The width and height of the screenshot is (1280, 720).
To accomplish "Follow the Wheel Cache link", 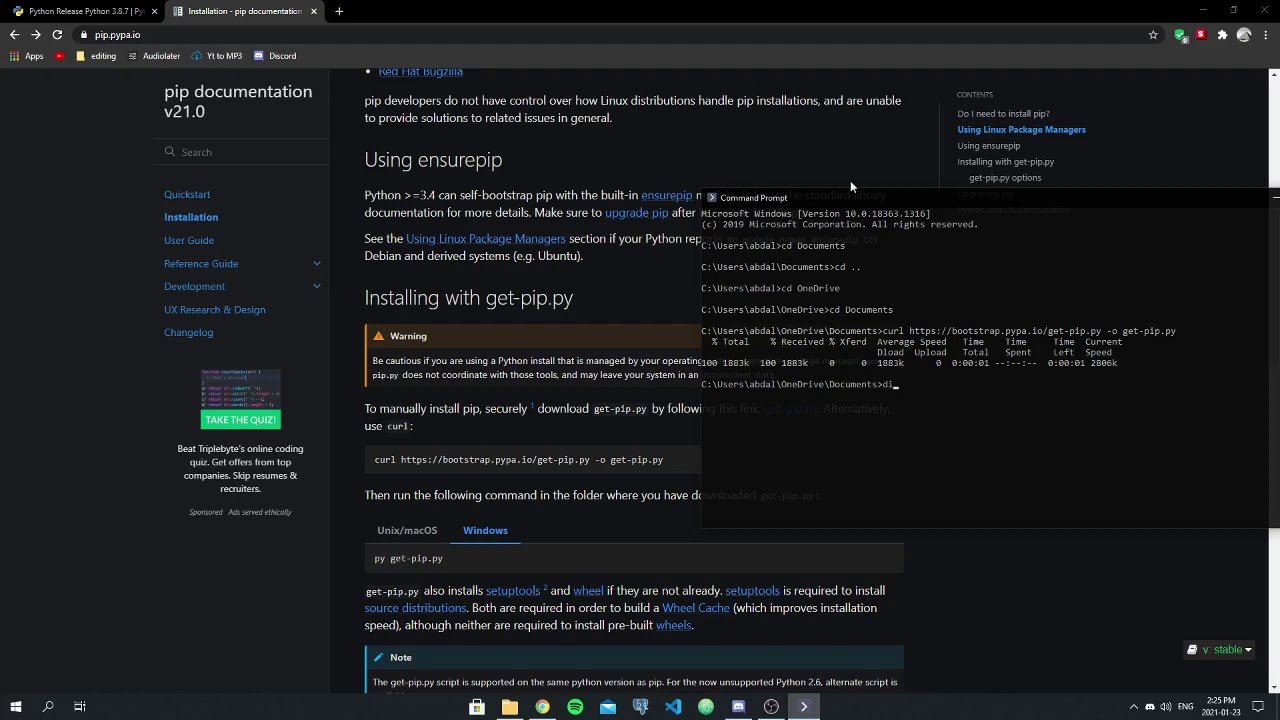I will pyautogui.click(x=695, y=608).
